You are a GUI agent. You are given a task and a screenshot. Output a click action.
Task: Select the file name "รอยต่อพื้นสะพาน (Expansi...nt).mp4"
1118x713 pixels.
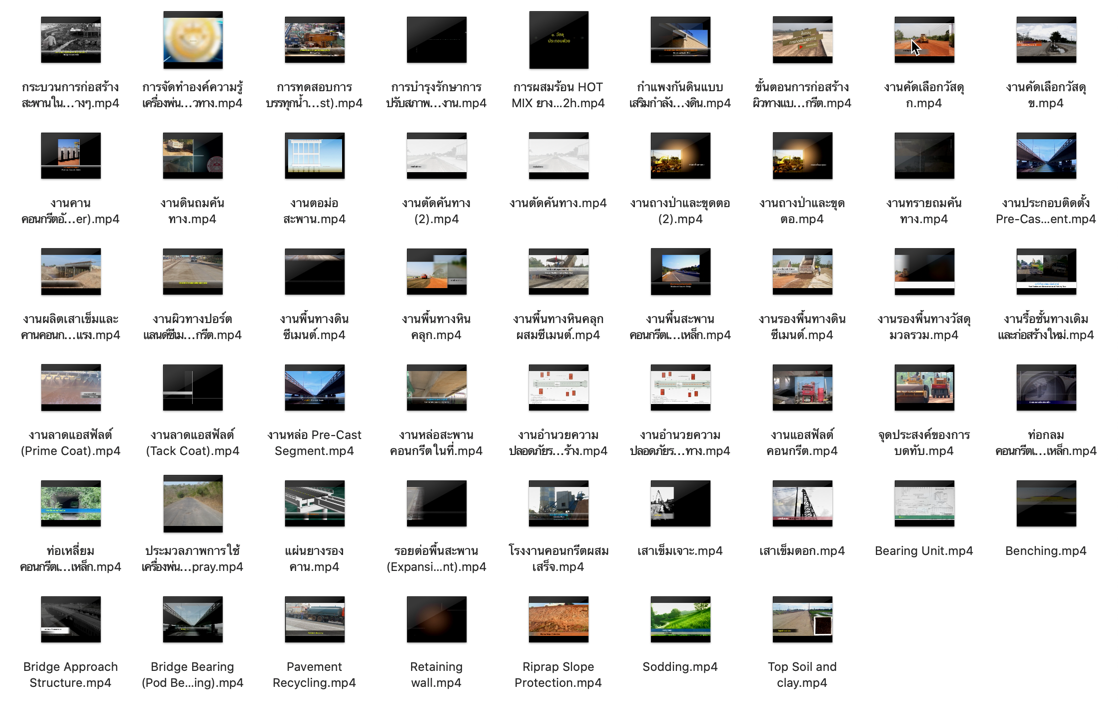[436, 558]
